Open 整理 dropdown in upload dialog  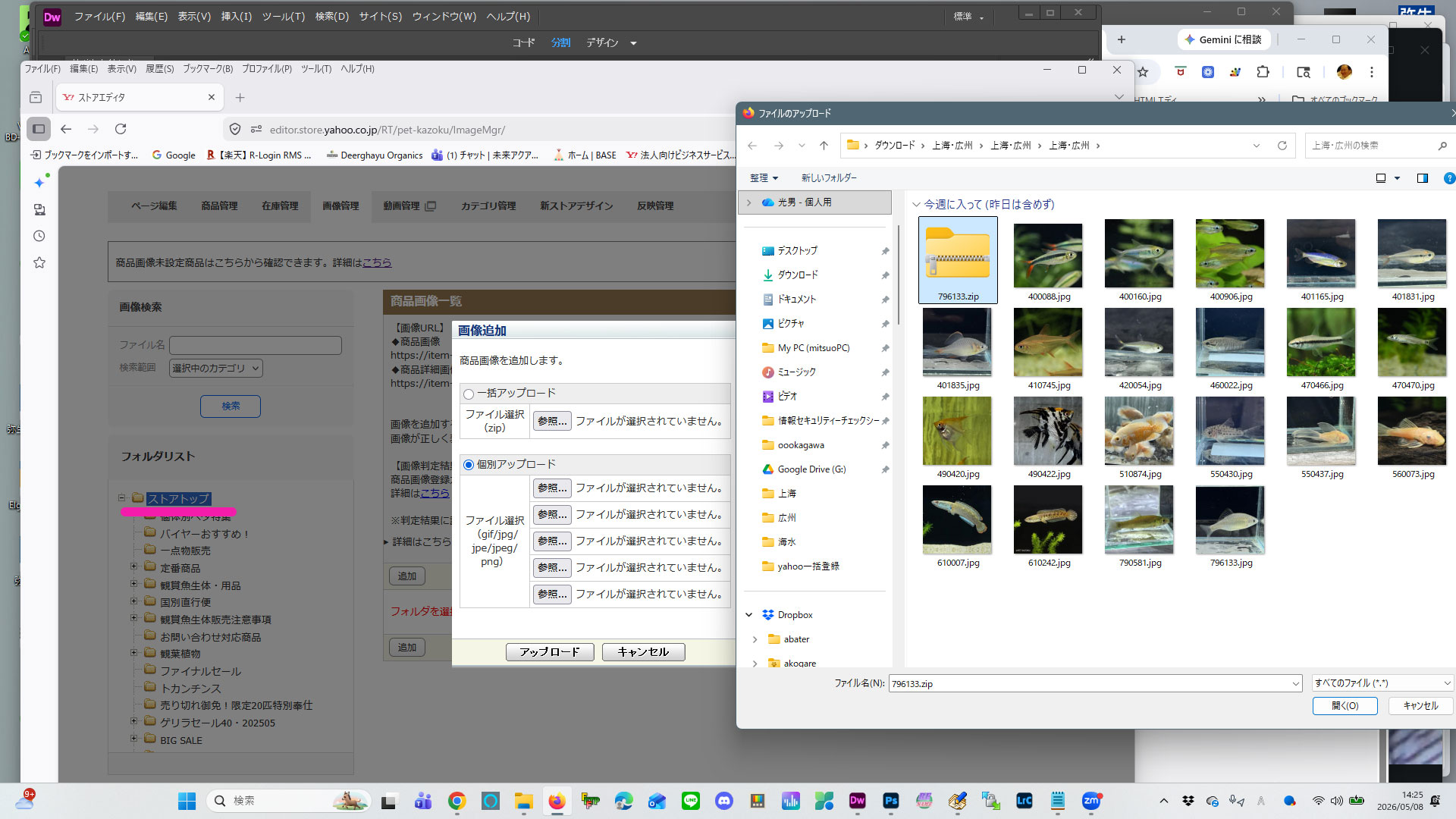point(764,178)
